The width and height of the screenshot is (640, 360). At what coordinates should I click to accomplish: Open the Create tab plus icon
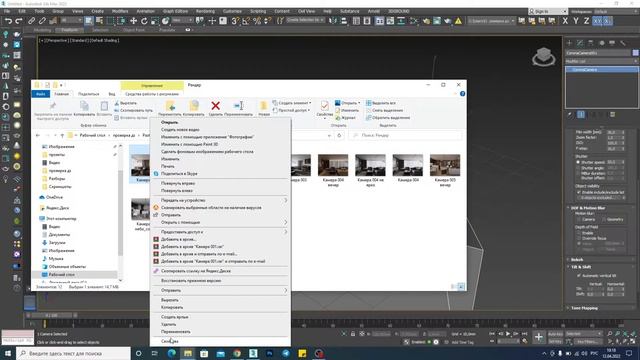pyautogui.click(x=569, y=43)
